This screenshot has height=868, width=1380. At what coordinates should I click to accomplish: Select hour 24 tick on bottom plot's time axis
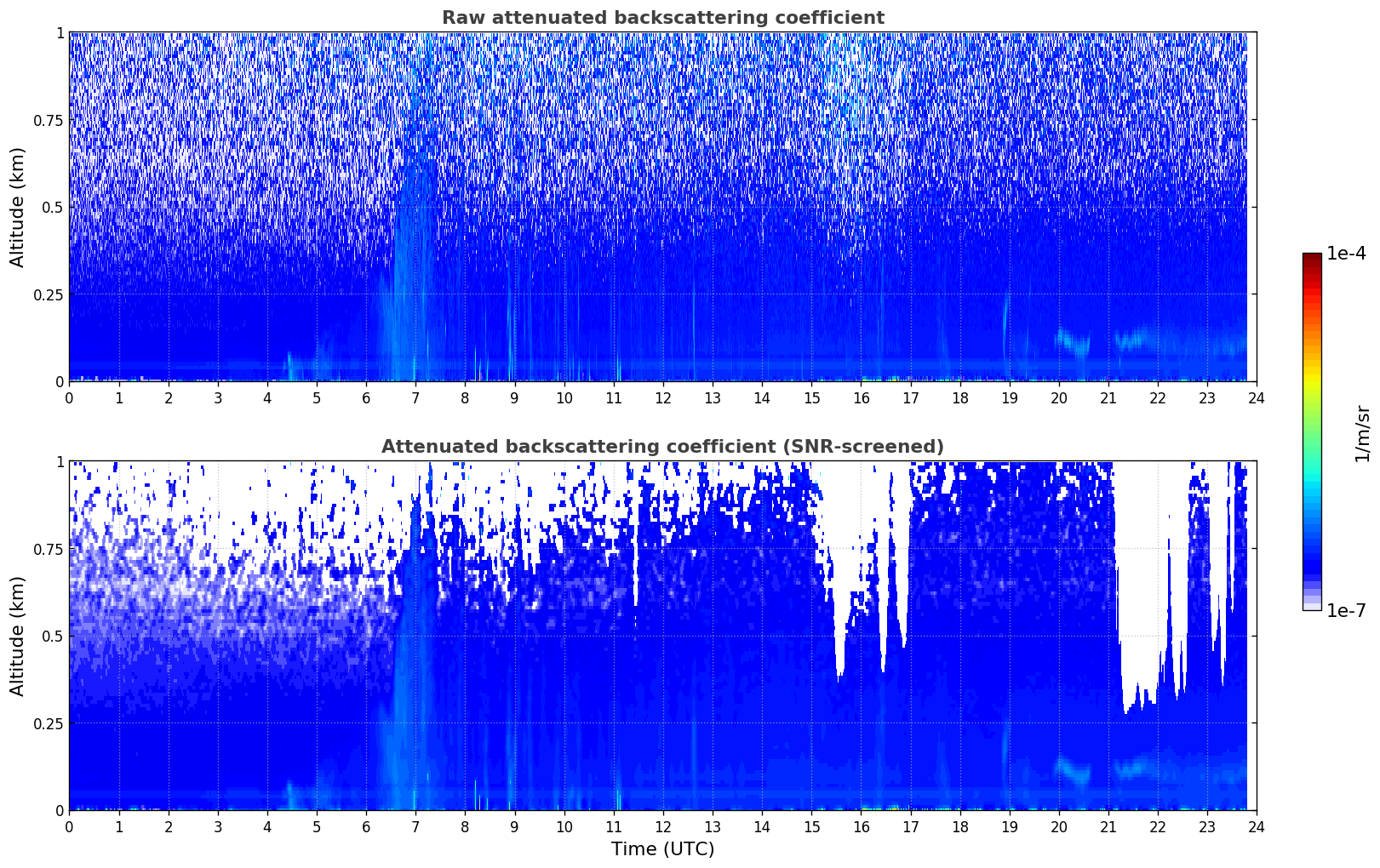coord(1256,827)
